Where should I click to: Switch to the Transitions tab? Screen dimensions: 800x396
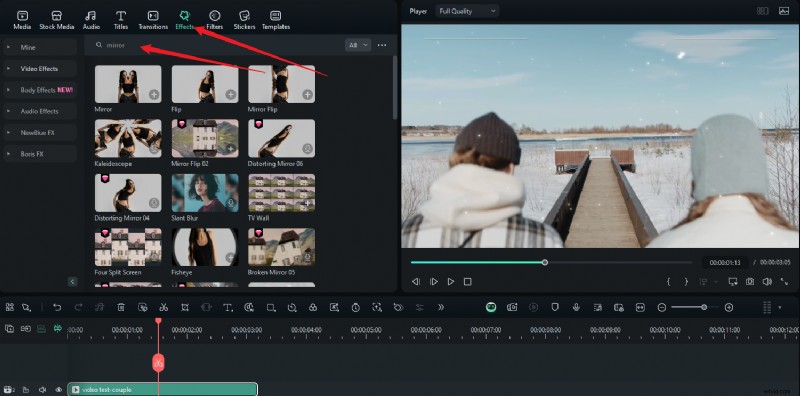click(153, 20)
